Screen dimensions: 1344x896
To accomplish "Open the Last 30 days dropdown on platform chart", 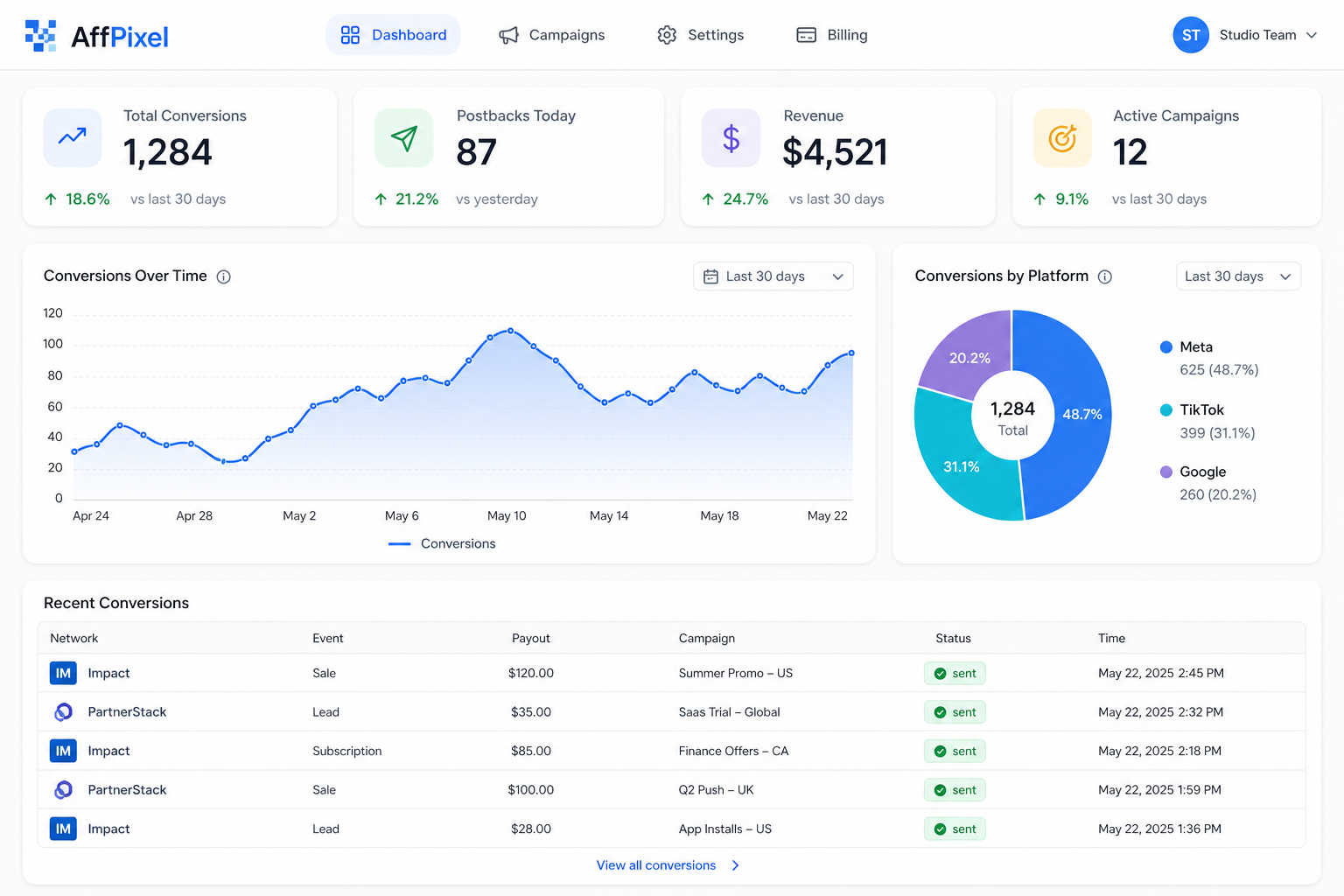I will [x=1238, y=276].
